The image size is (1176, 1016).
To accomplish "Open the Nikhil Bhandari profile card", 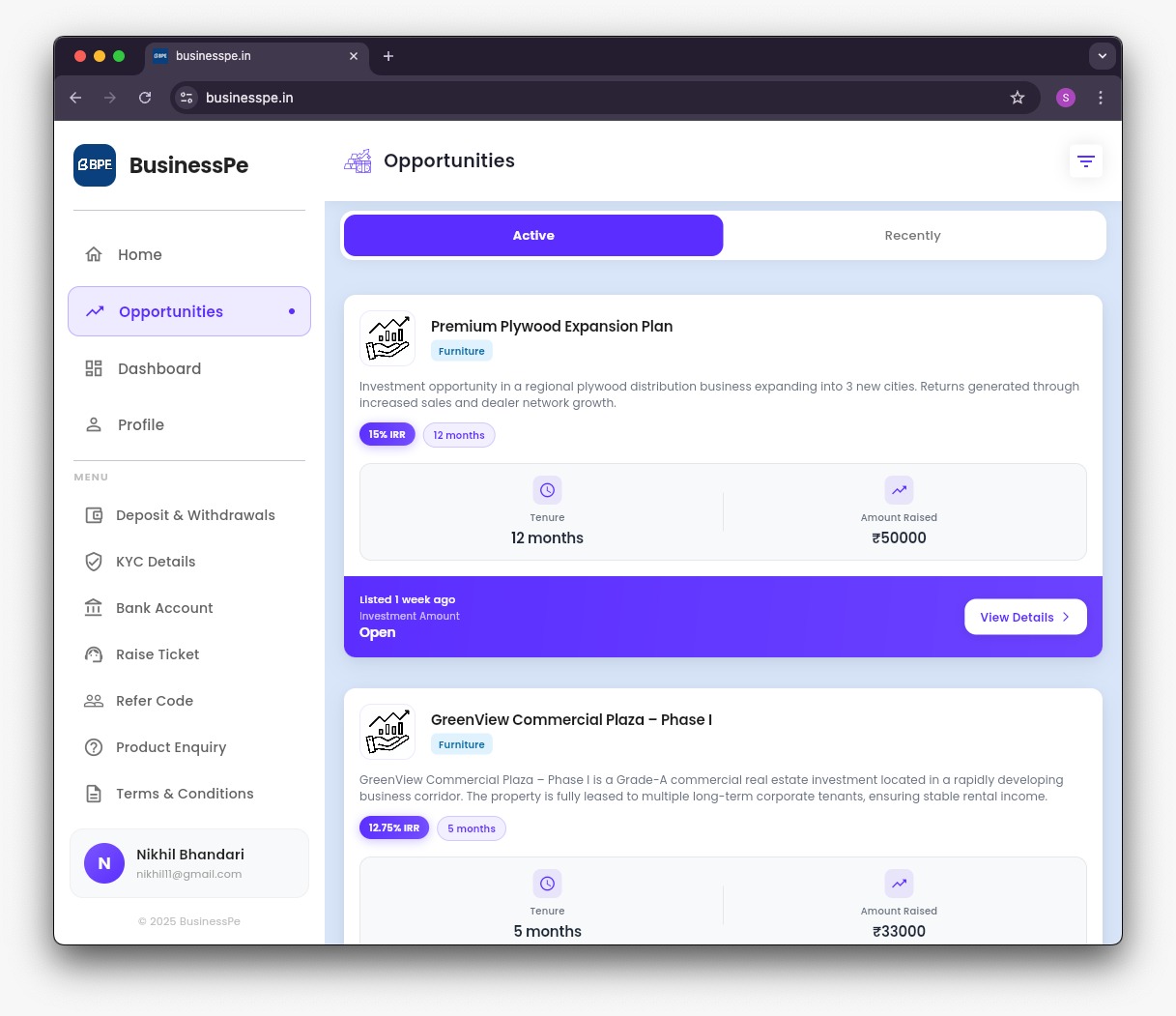I will (189, 862).
